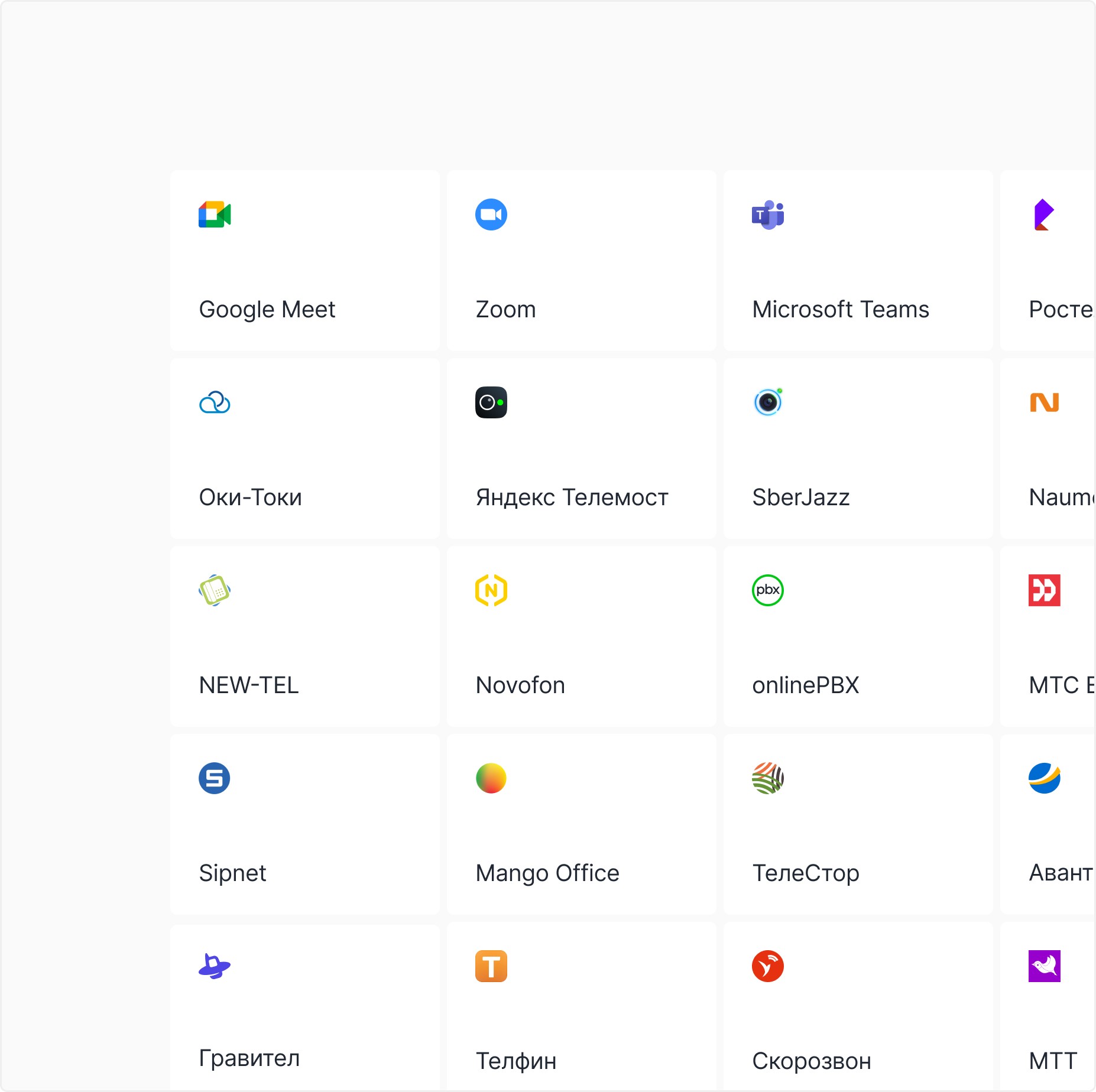The image size is (1096, 1092).
Task: Click the yellow Novofon hexagon icon
Action: (491, 590)
